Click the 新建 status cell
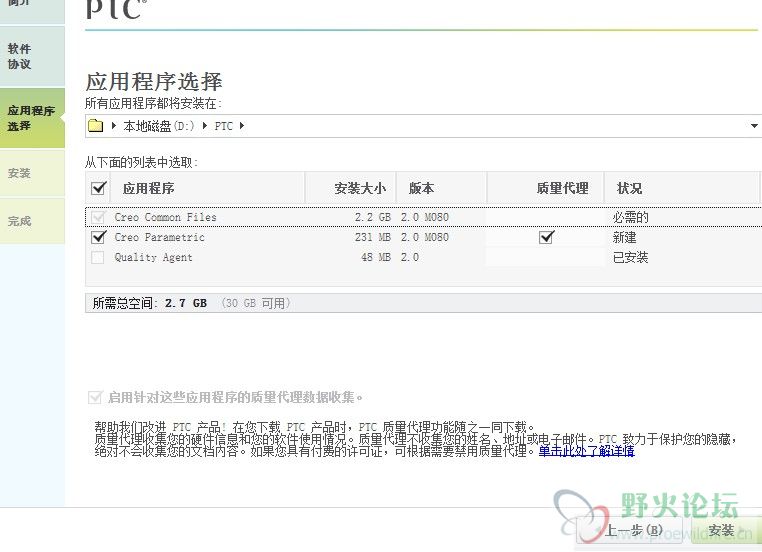Screen dimensions: 762x552 pyautogui.click(x=624, y=237)
